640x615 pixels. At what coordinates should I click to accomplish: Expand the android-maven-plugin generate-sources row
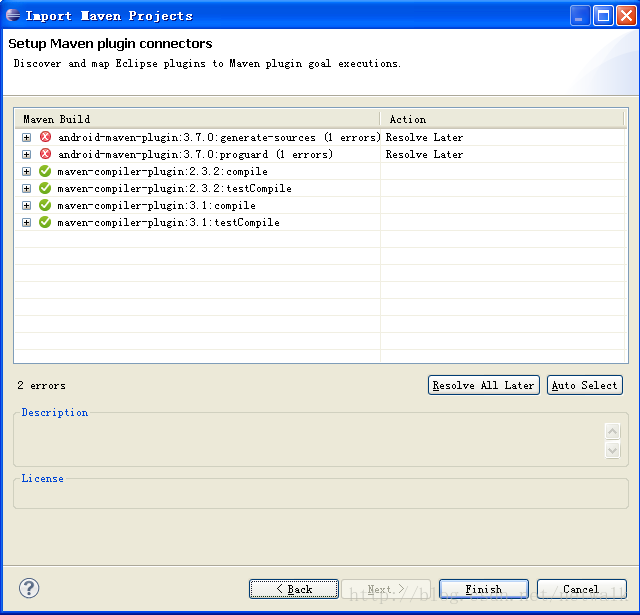(27, 138)
